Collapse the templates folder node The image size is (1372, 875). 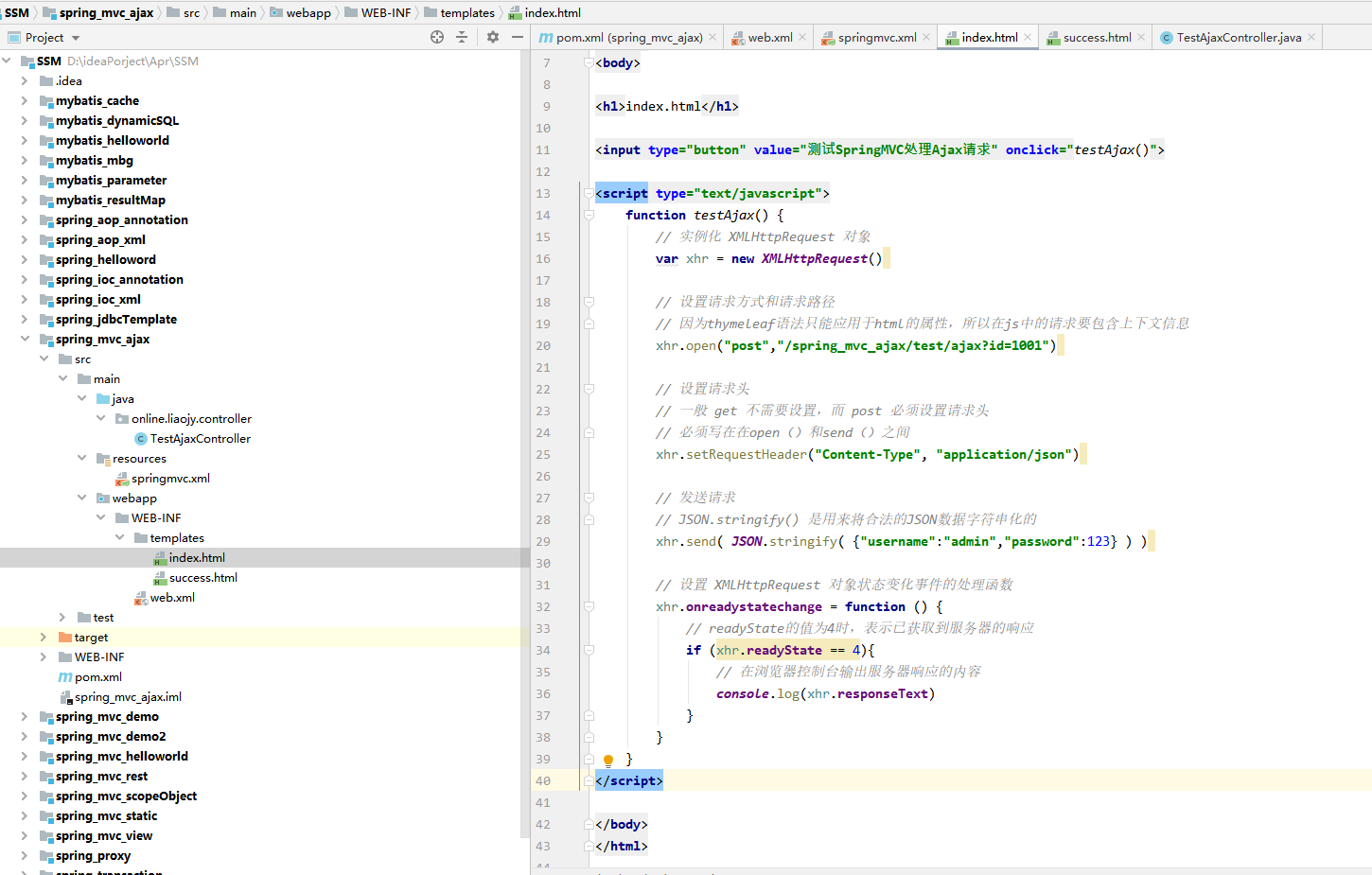(119, 537)
